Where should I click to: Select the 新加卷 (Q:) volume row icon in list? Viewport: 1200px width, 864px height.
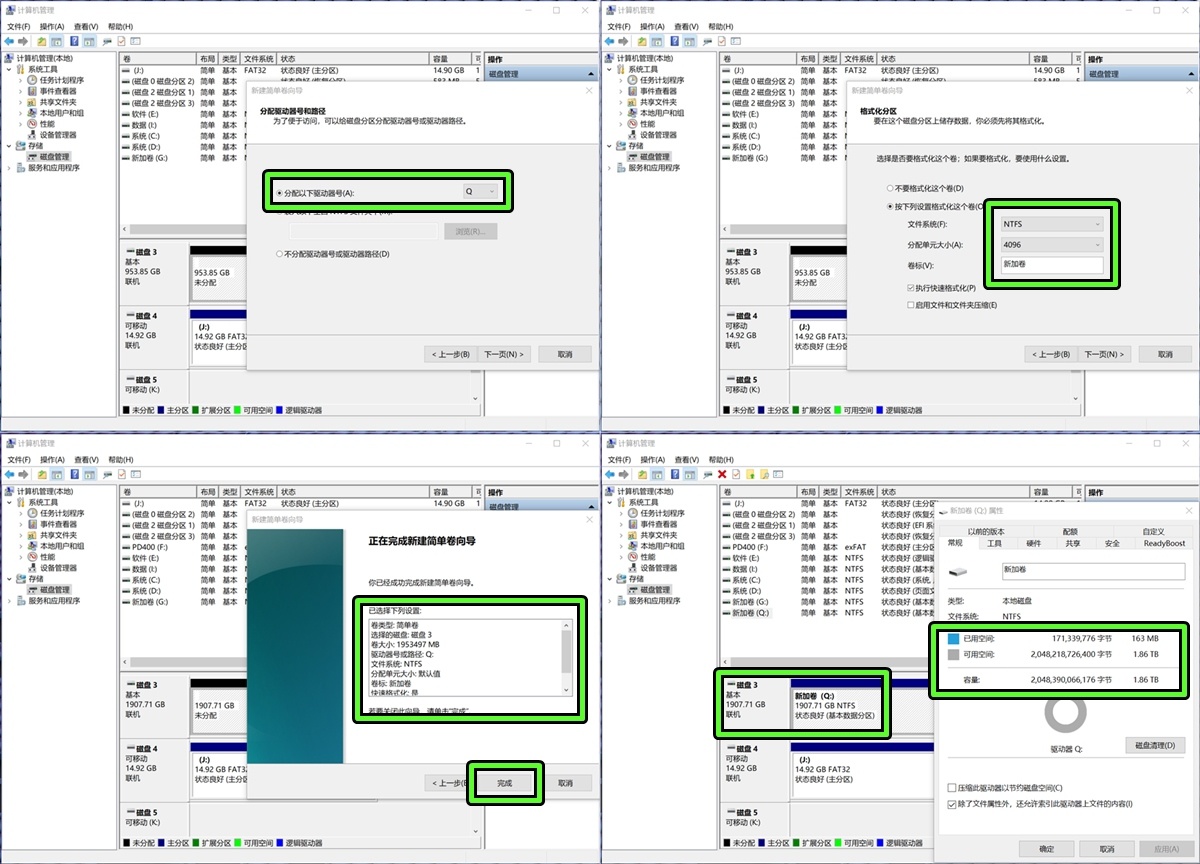tap(727, 613)
